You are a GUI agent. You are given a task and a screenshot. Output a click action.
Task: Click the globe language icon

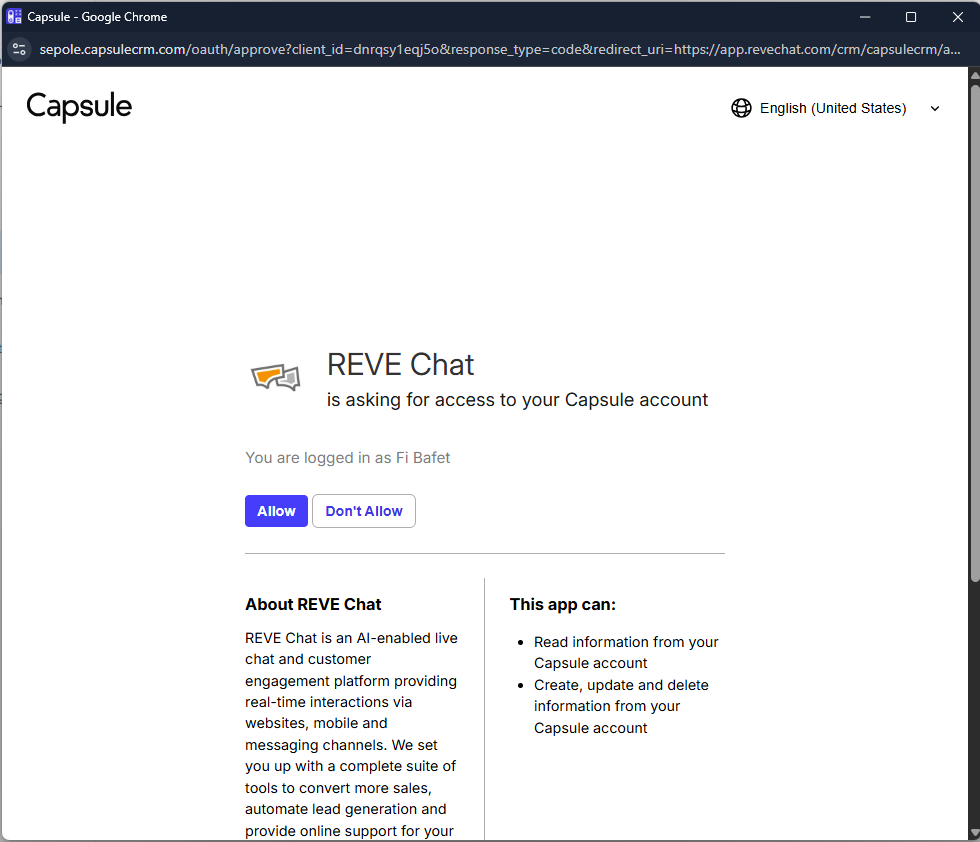point(741,108)
